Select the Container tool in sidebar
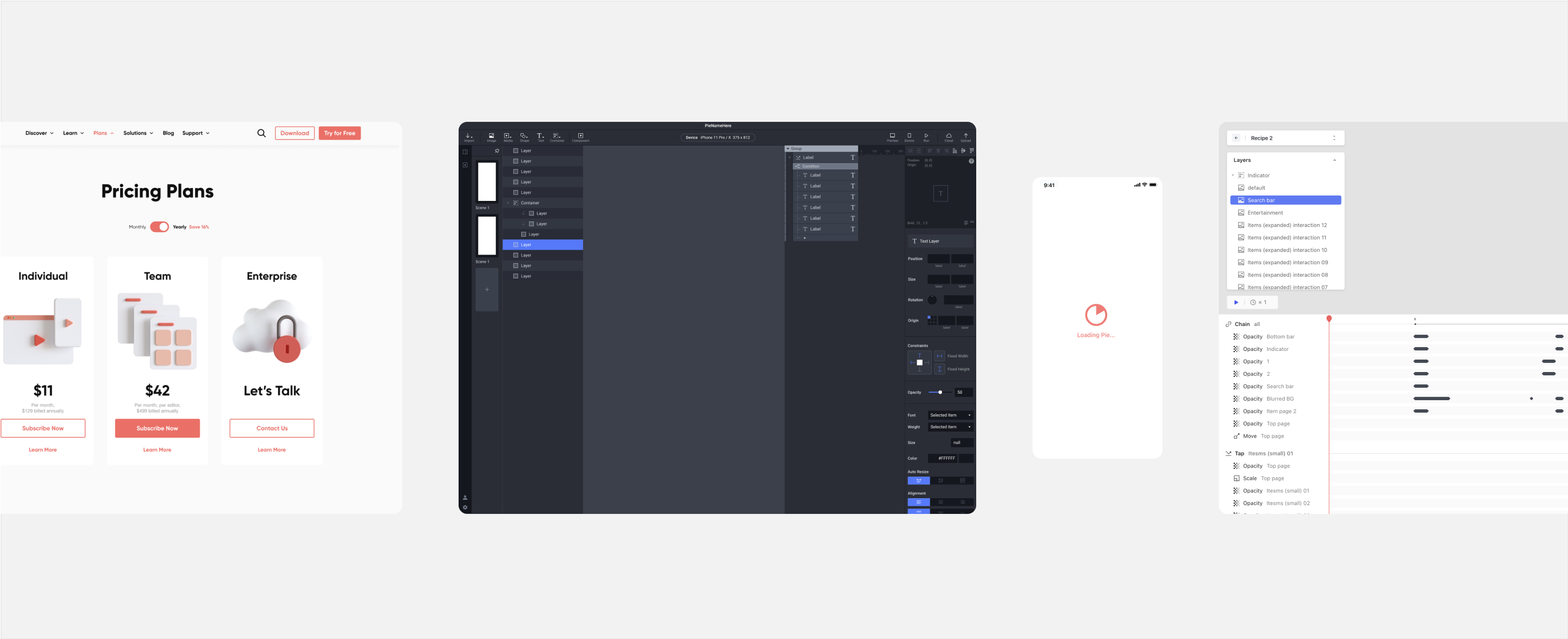Image resolution: width=1568 pixels, height=639 pixels. point(555,136)
